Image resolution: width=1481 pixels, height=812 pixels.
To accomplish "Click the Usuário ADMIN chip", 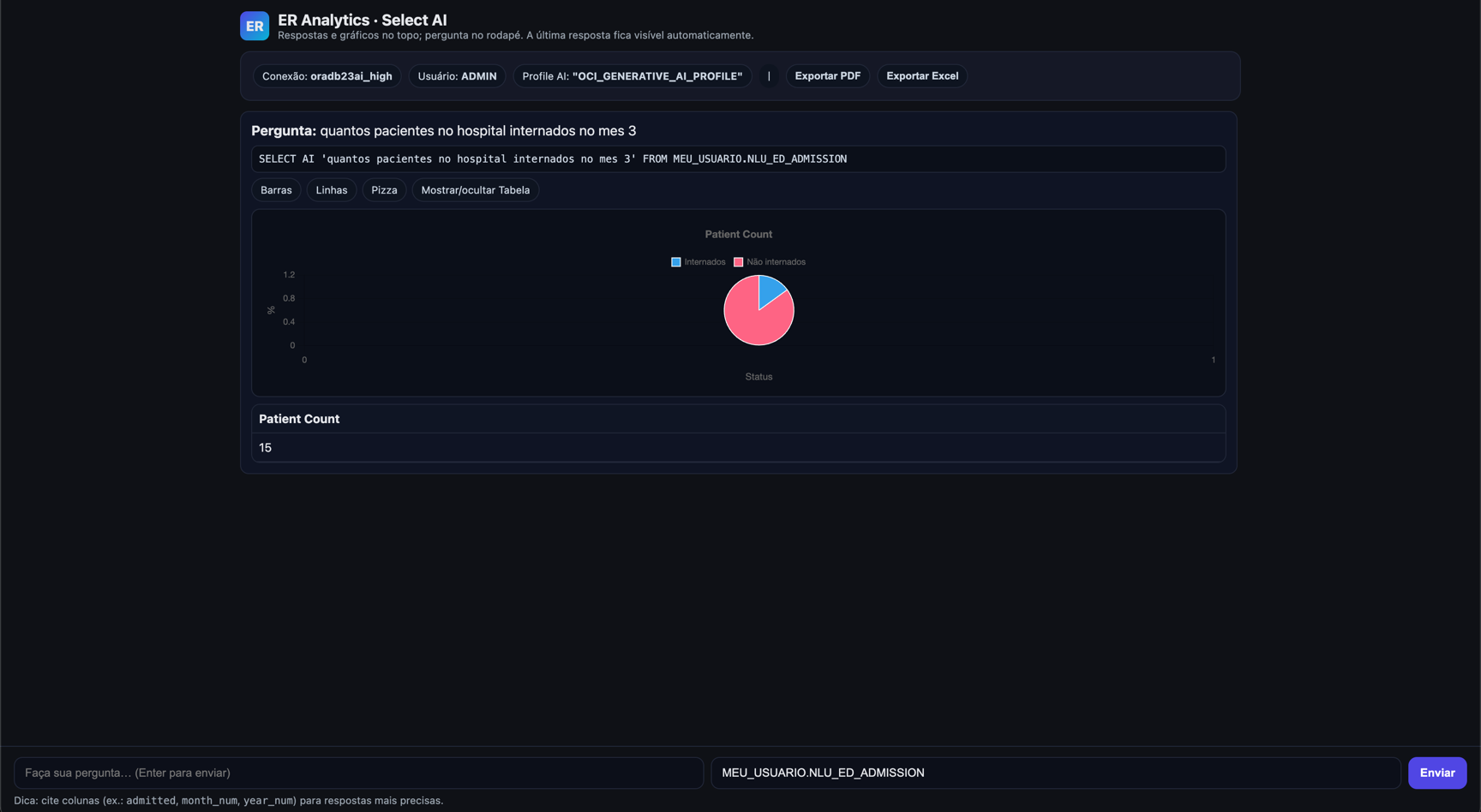I will pos(457,76).
